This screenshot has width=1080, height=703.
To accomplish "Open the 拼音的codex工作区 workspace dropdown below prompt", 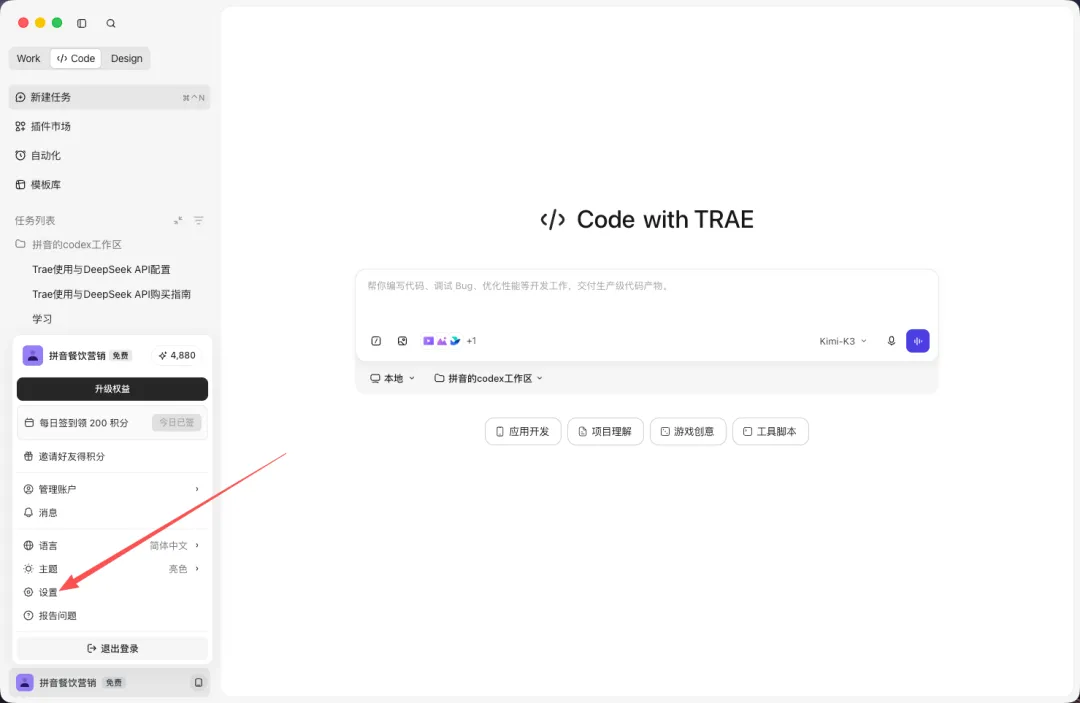I will (488, 378).
